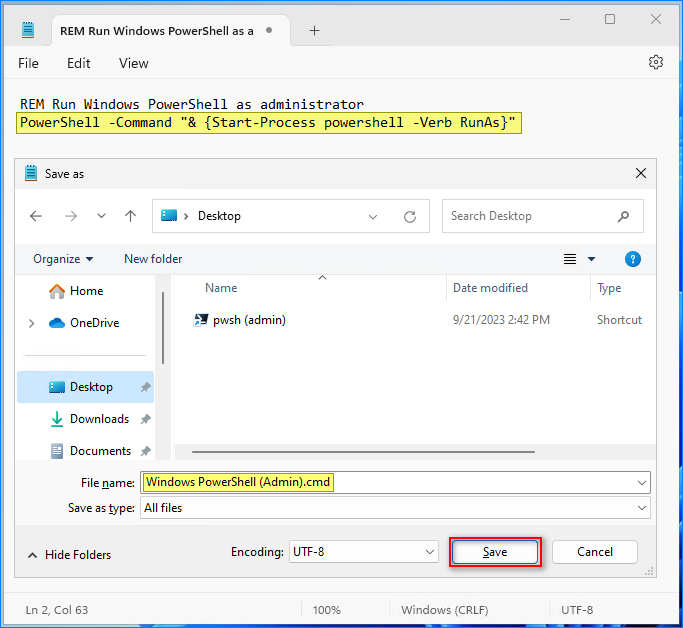Click the dialog resize grip corner
The image size is (683, 628).
pyautogui.click(x=649, y=571)
